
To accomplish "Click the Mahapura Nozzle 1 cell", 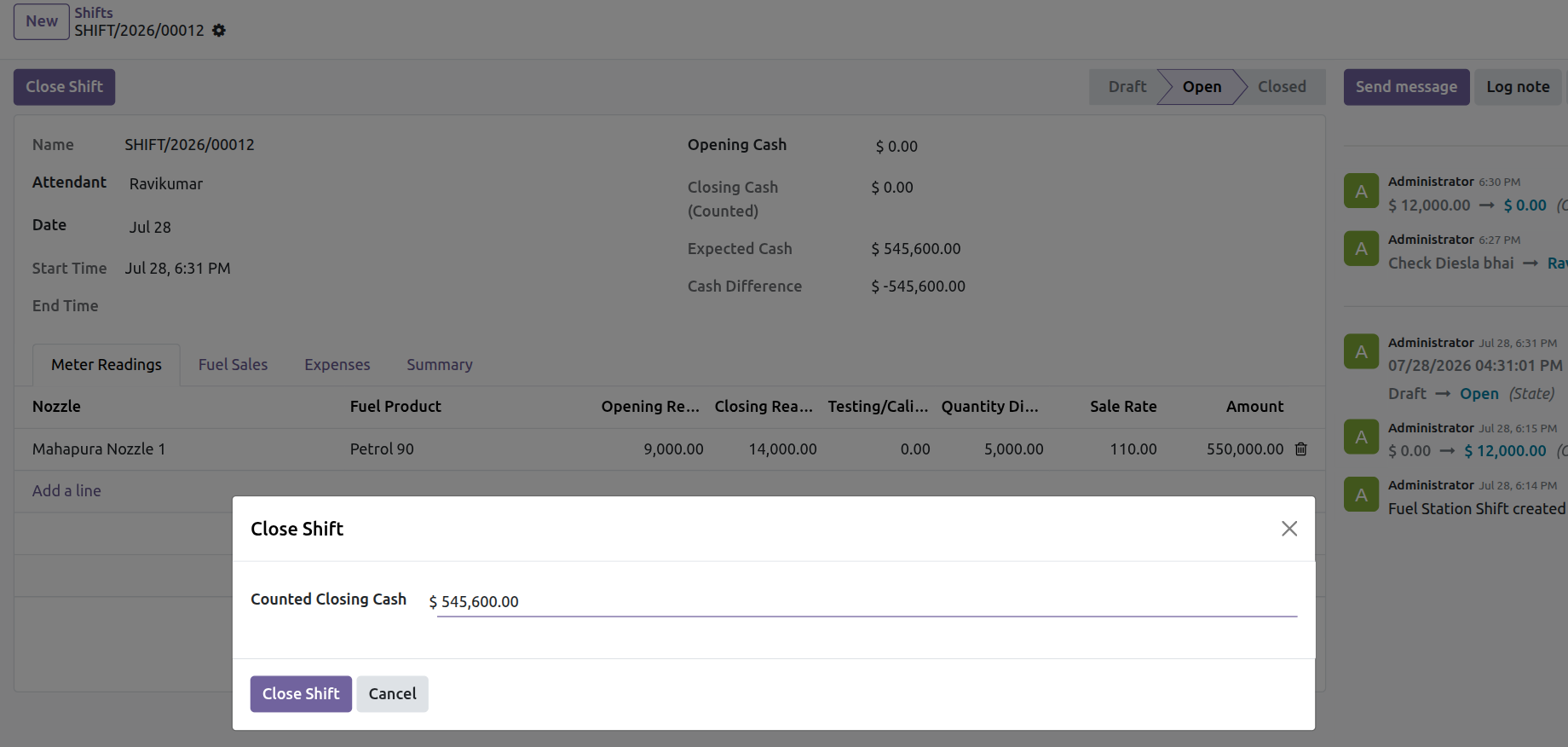I will tap(99, 449).
